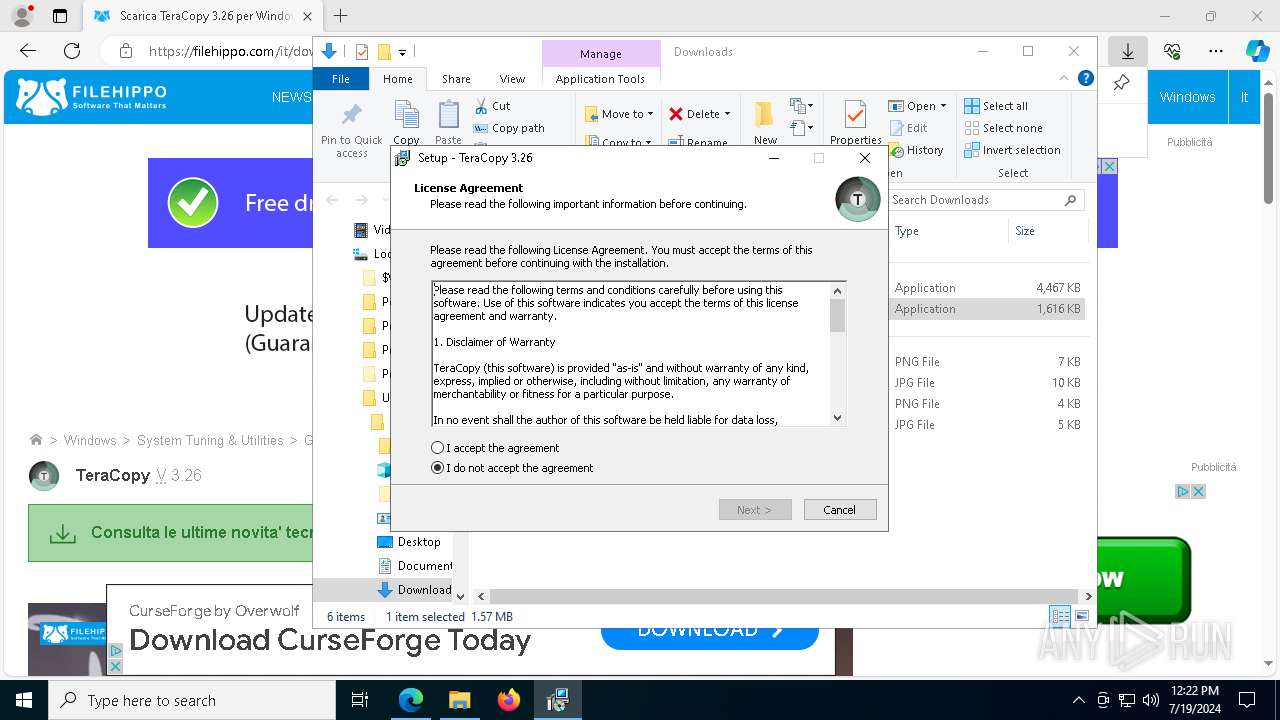Open File Explorer from taskbar
The height and width of the screenshot is (720, 1280).
pos(460,700)
